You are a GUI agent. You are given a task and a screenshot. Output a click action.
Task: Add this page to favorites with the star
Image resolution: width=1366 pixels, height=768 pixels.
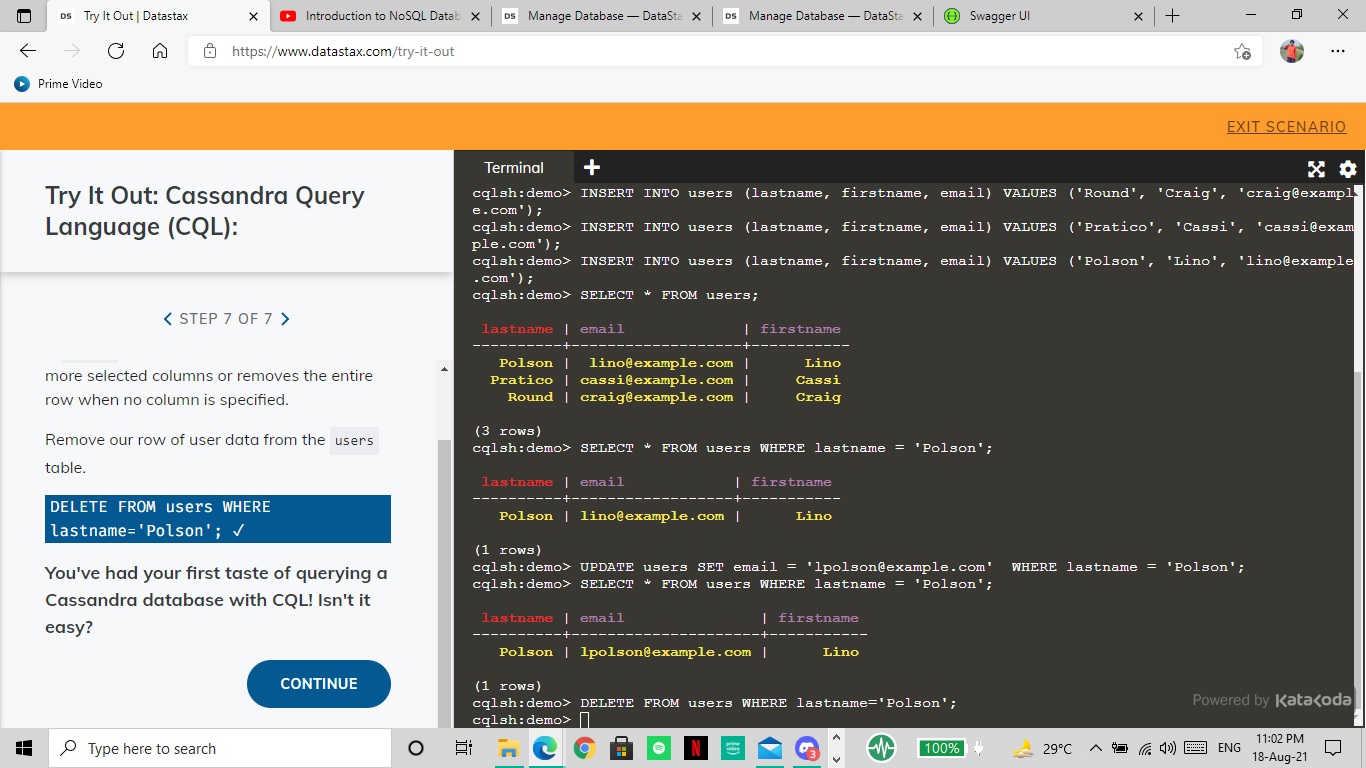[1241, 52]
